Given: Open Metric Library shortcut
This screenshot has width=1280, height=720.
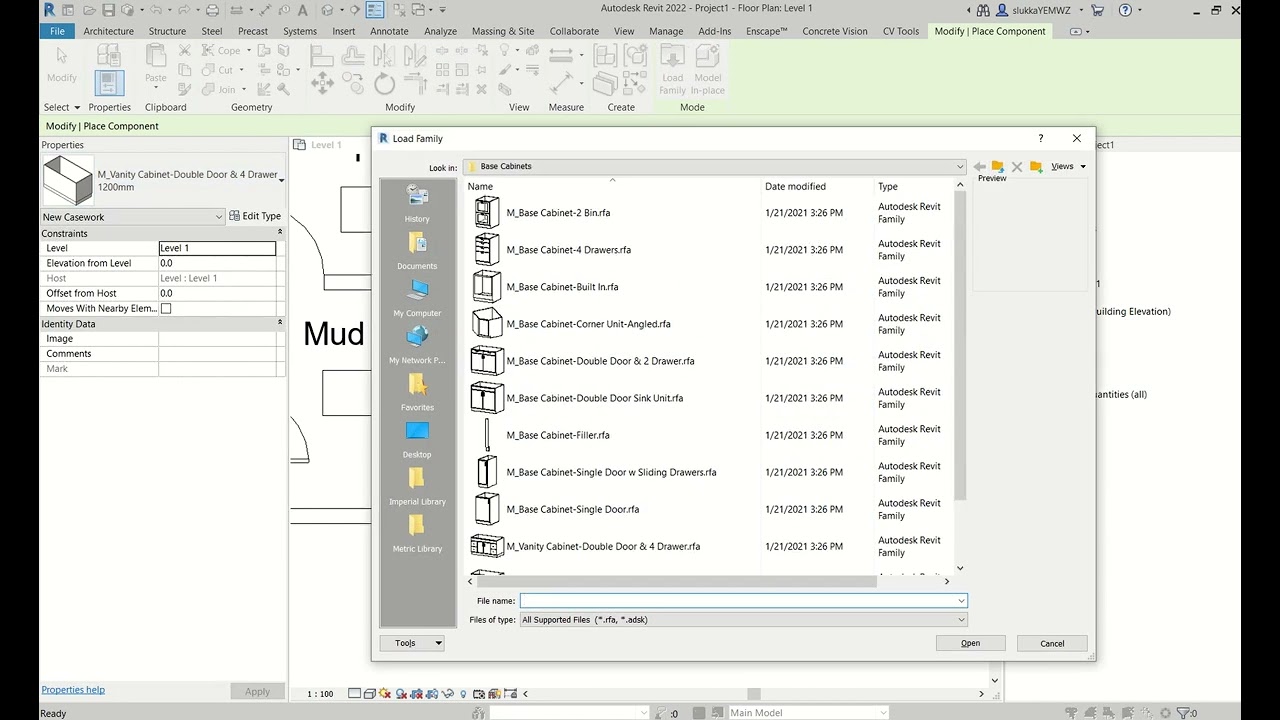Looking at the screenshot, I should click(x=417, y=533).
